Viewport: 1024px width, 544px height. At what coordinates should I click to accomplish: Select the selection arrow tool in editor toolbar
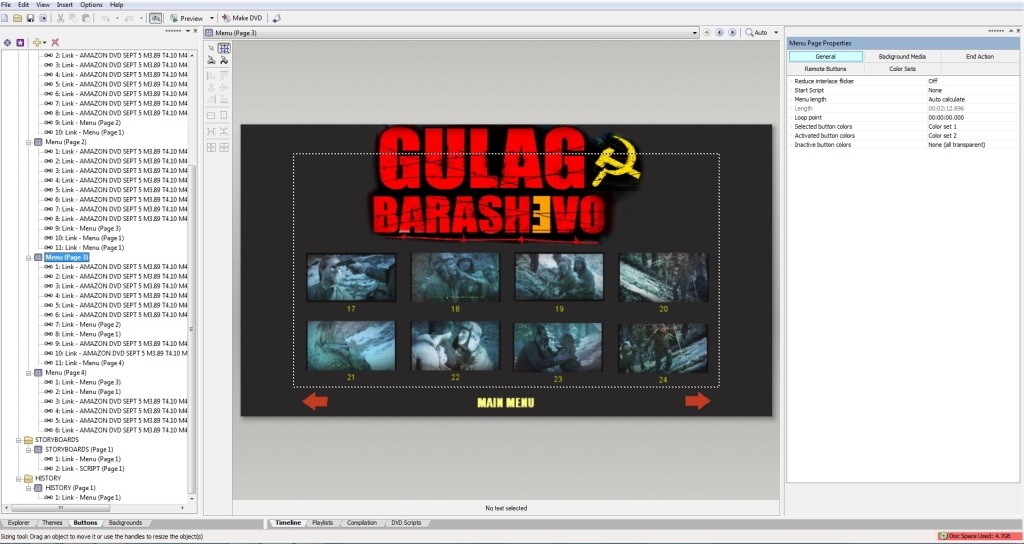click(x=211, y=48)
